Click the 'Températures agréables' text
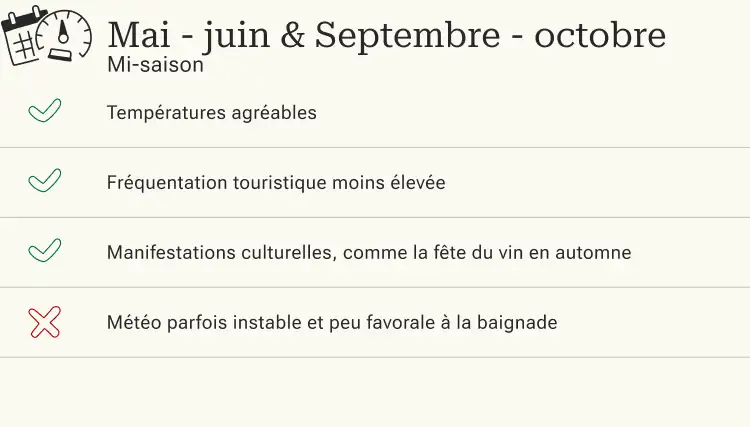 tap(211, 113)
